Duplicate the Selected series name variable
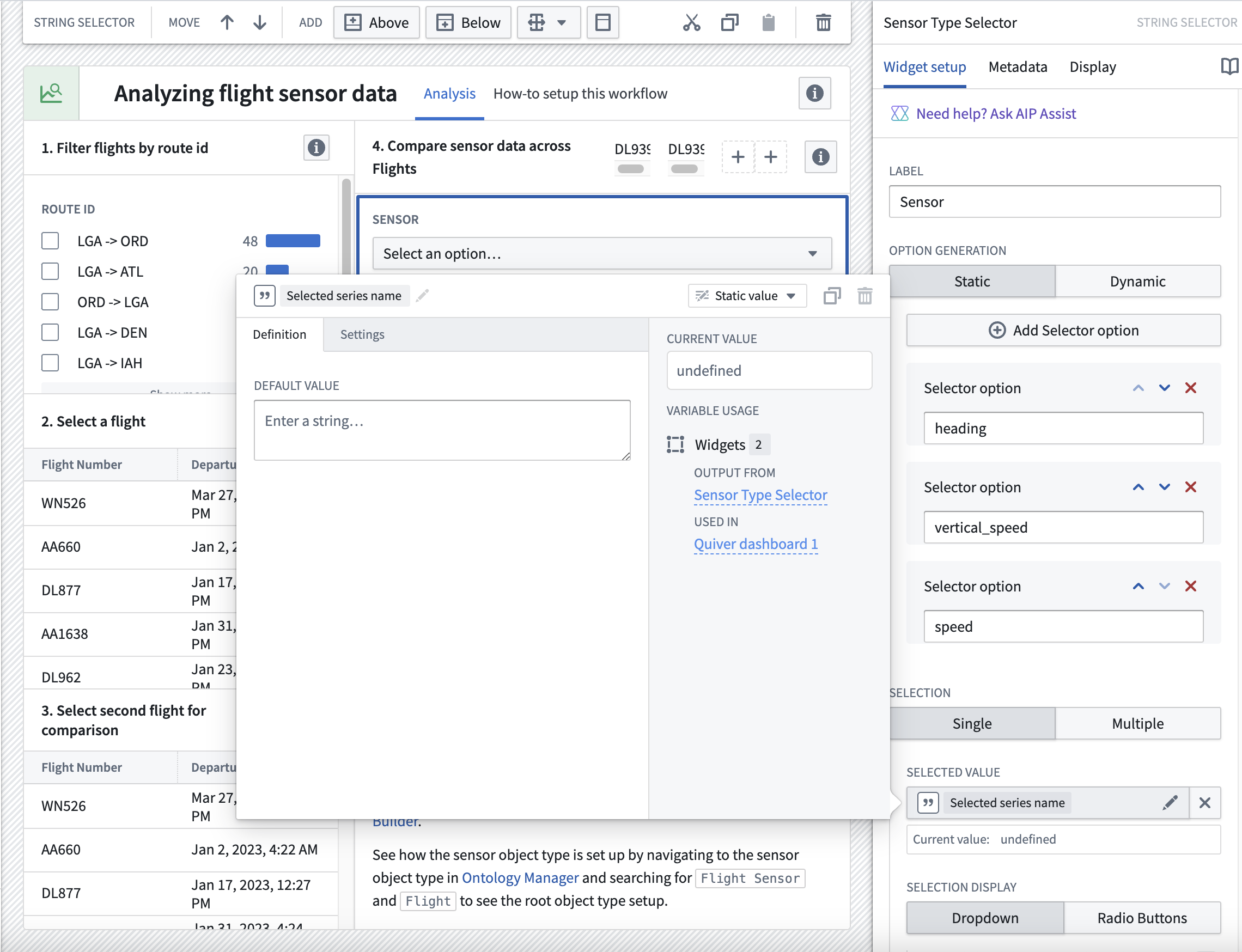1242x952 pixels. [832, 296]
